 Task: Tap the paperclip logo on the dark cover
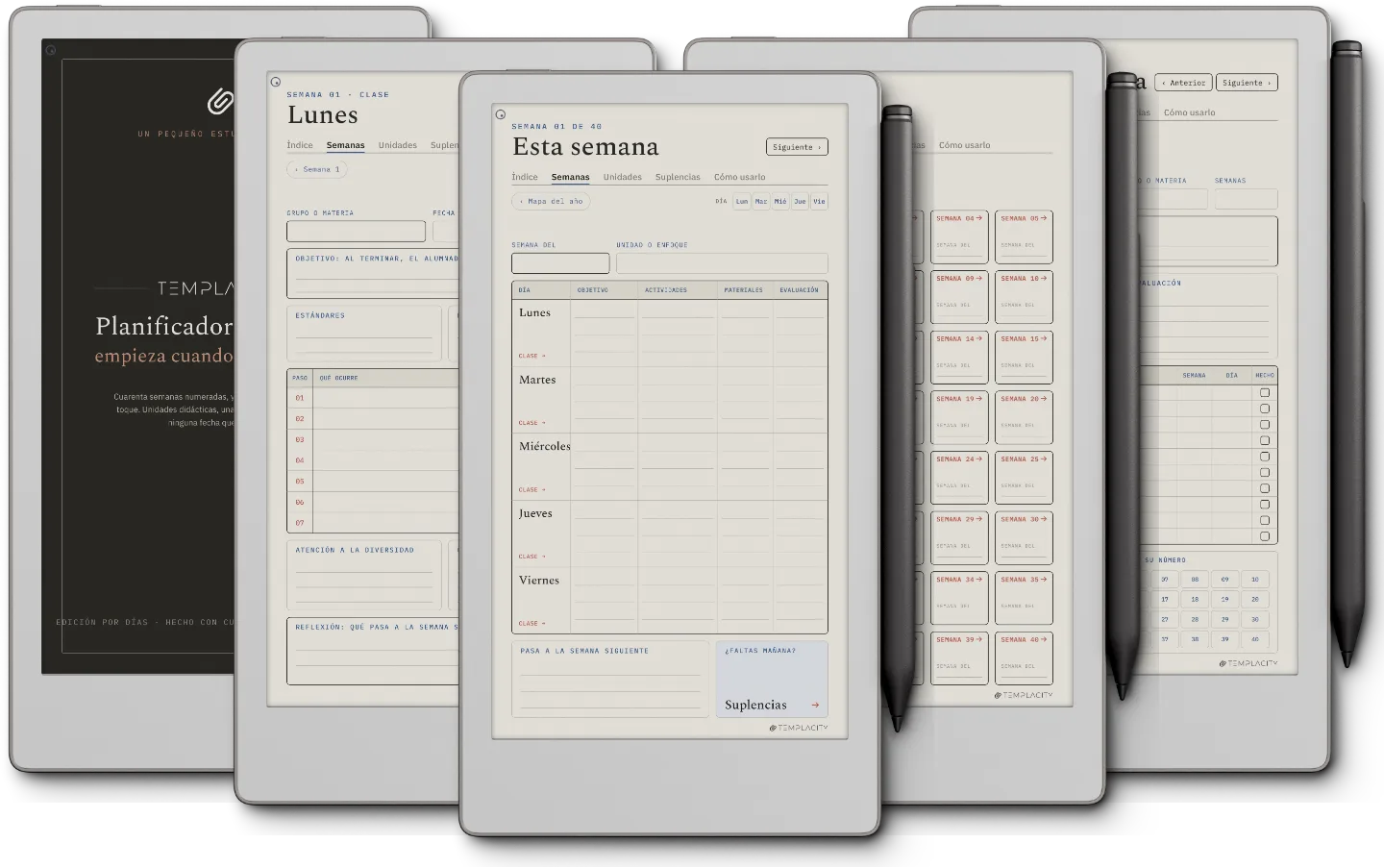220,101
